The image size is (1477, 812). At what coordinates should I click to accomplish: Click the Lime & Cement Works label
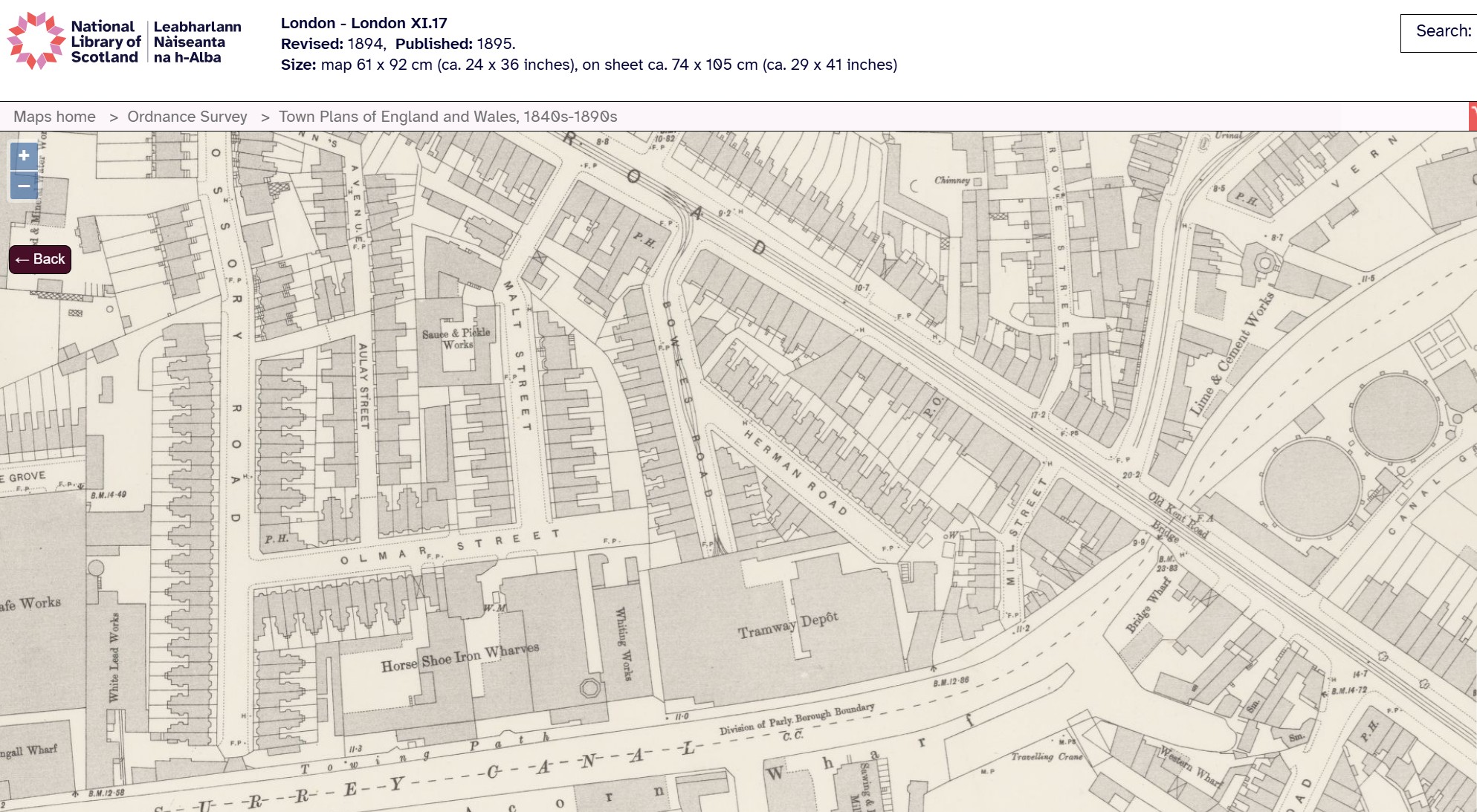1232,354
